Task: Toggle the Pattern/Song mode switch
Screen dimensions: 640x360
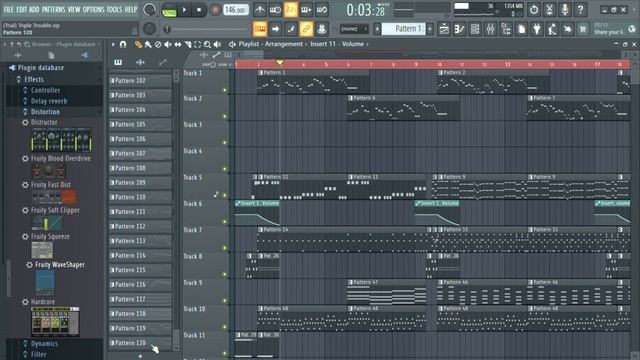Action: [x=169, y=10]
